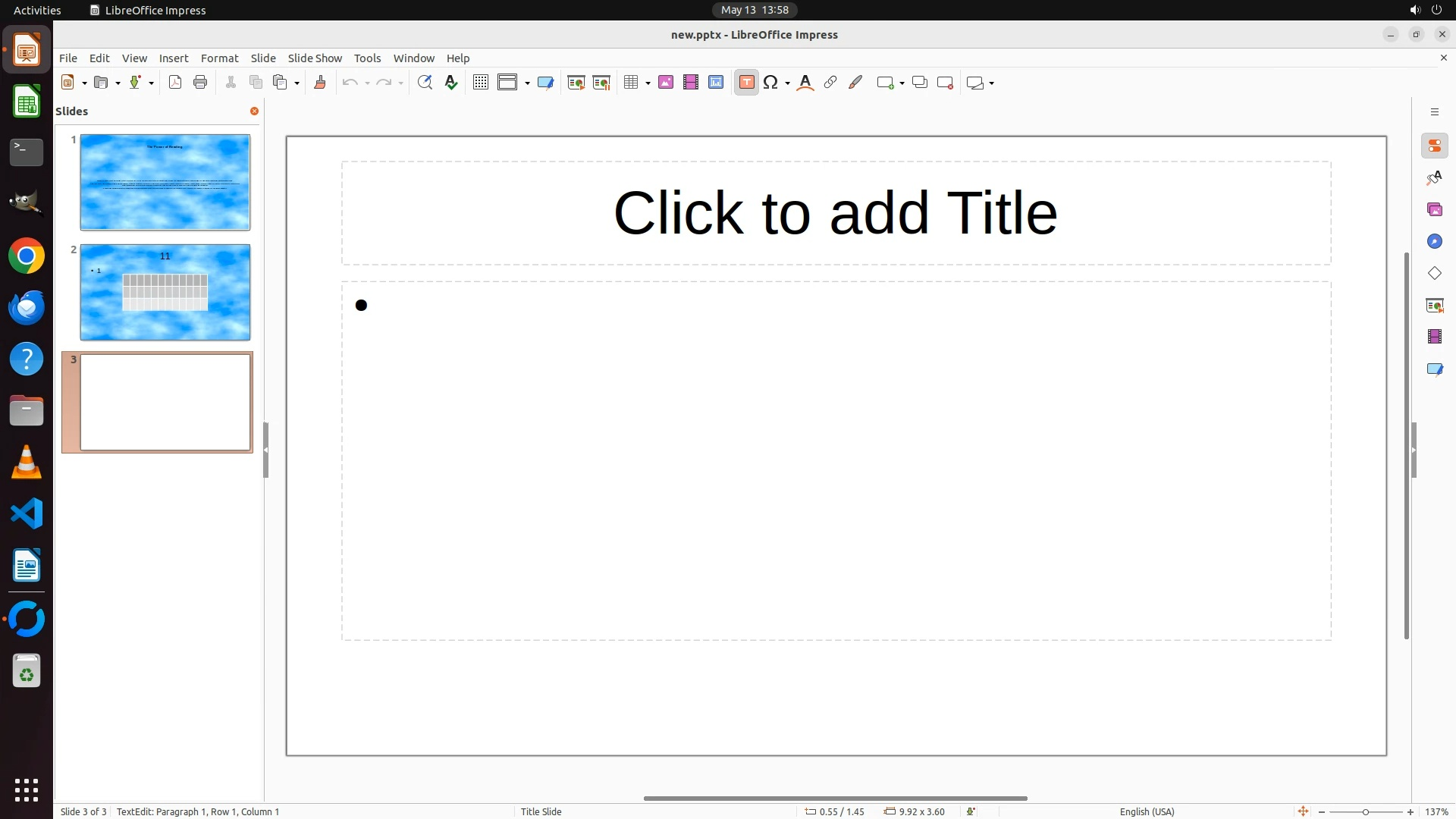Expand Special Character dropdown arrow

[x=788, y=83]
